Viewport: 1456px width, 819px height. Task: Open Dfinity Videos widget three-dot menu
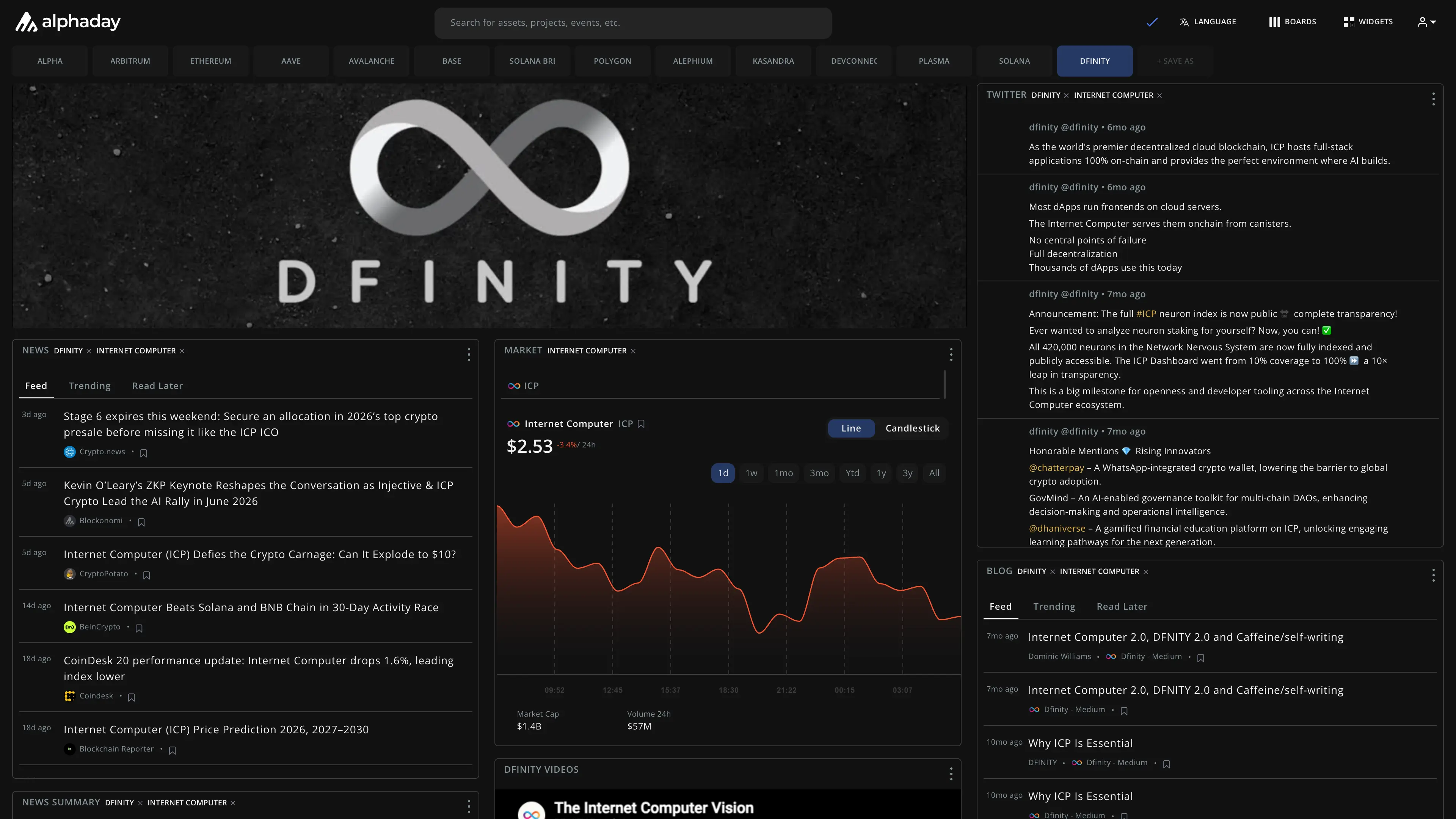(951, 774)
